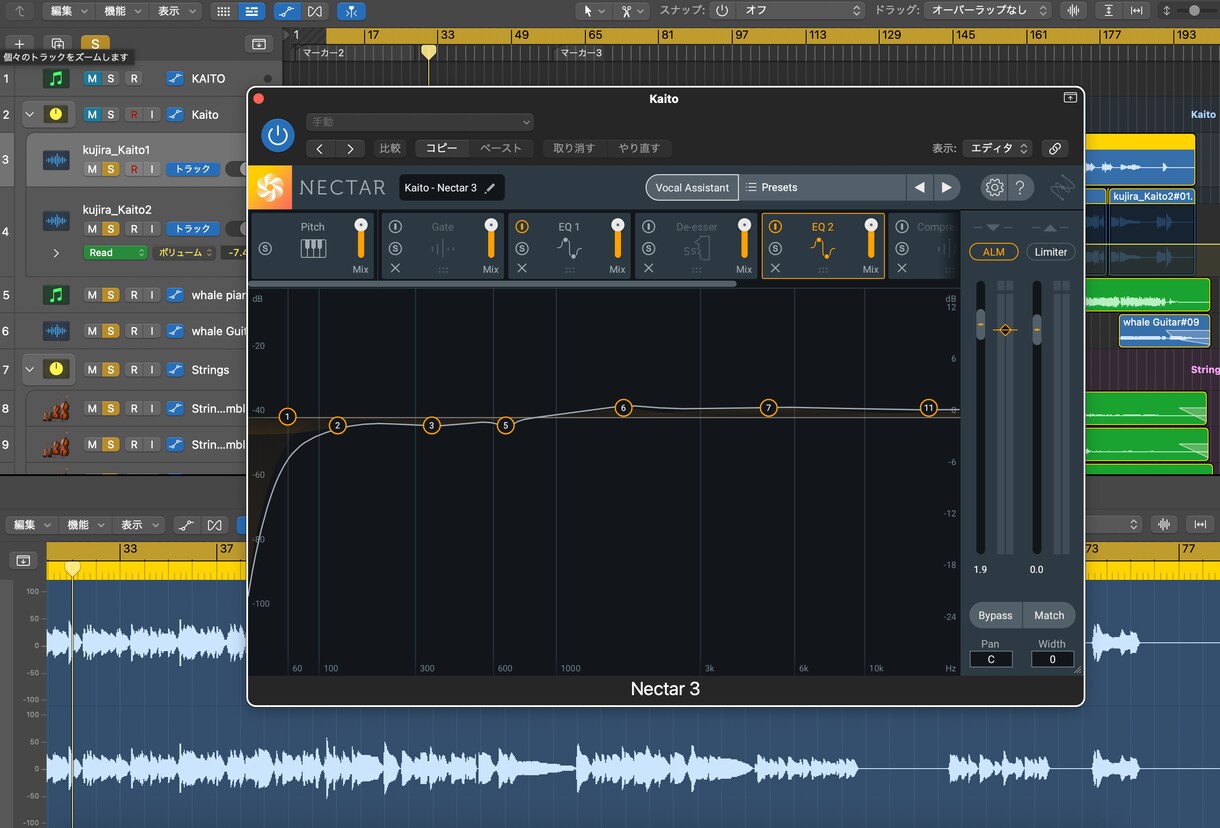This screenshot has height=828, width=1220.
Task: Click the input gain fader reading 1.9
Action: [981, 326]
